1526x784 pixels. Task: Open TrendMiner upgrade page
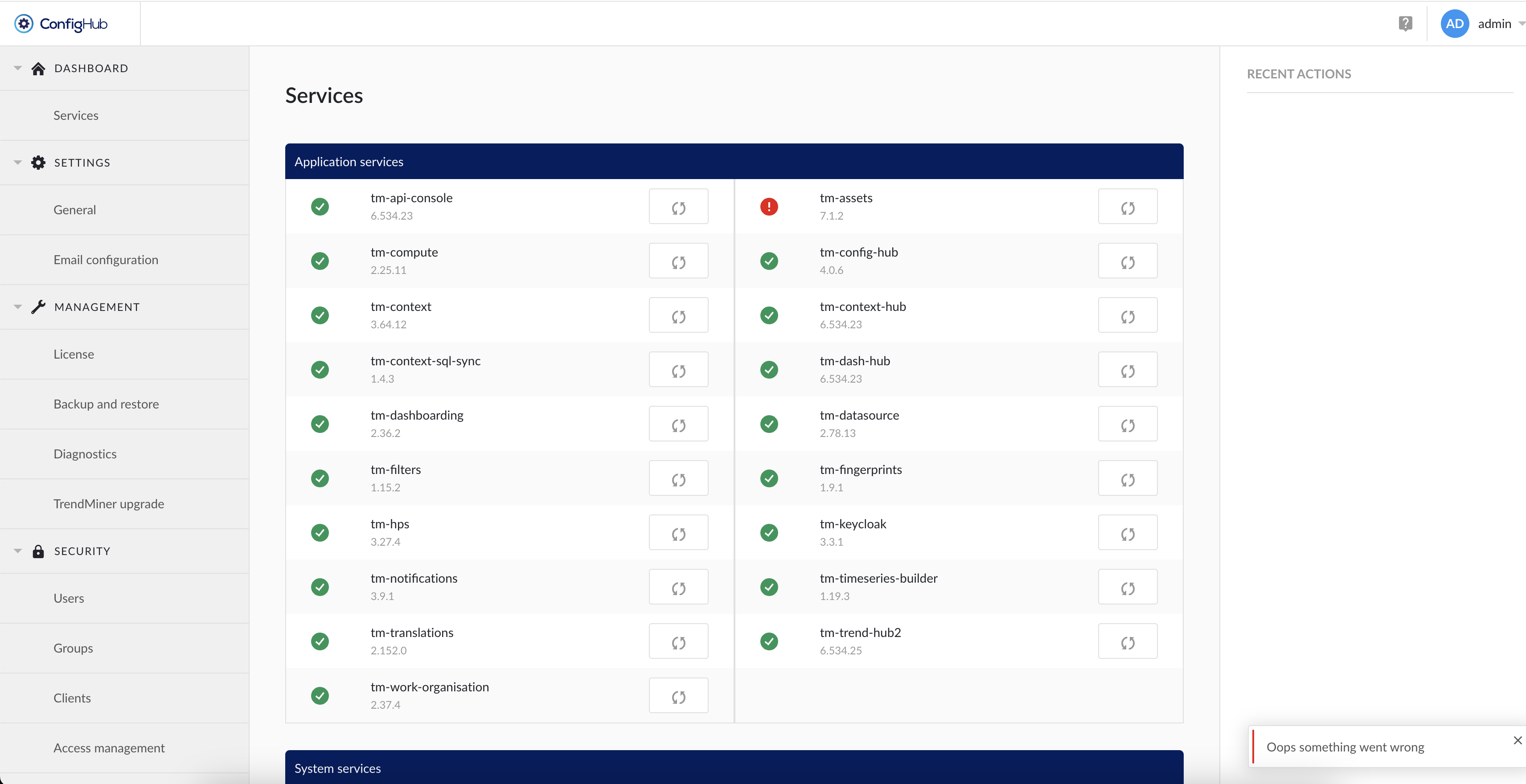tap(124, 504)
